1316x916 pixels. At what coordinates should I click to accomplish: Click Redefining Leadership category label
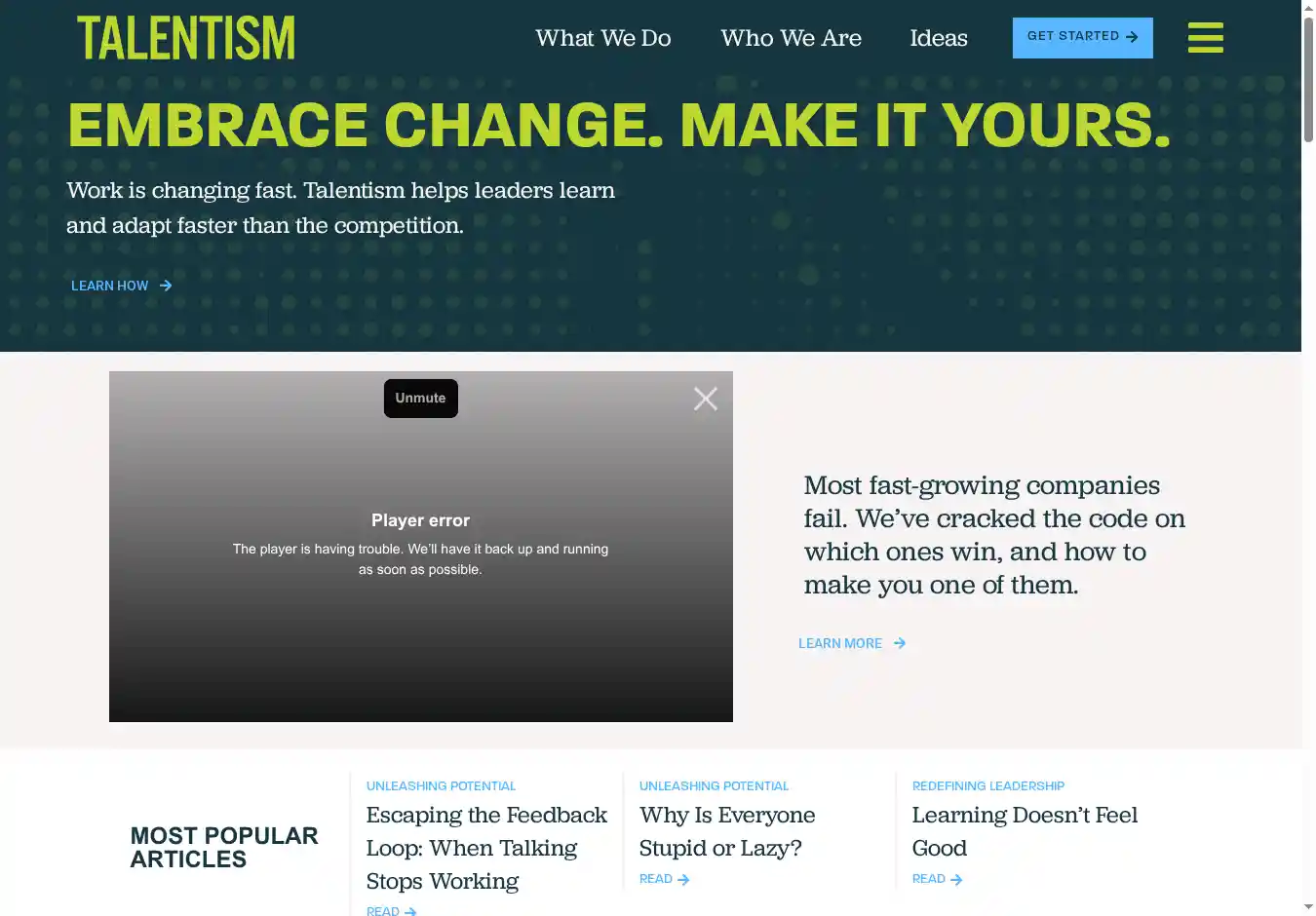pos(987,786)
